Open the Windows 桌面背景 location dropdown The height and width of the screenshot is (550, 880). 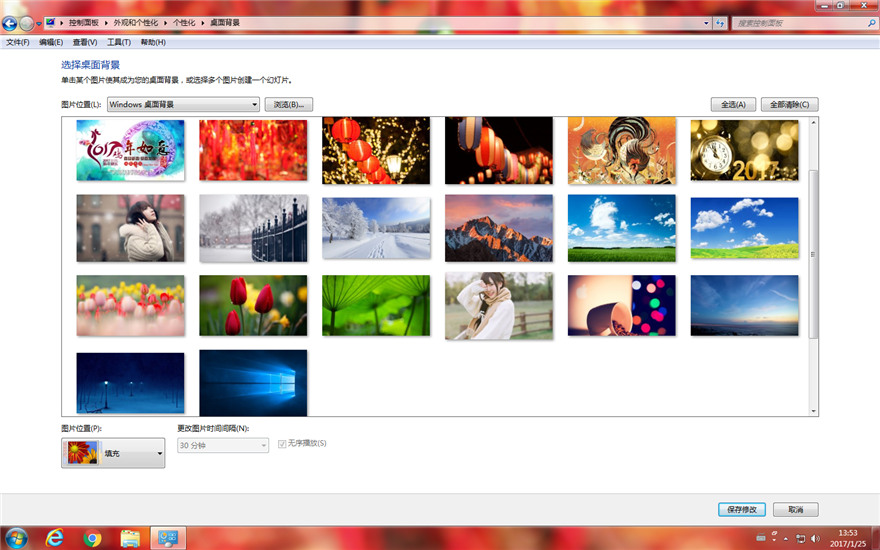[x=184, y=104]
